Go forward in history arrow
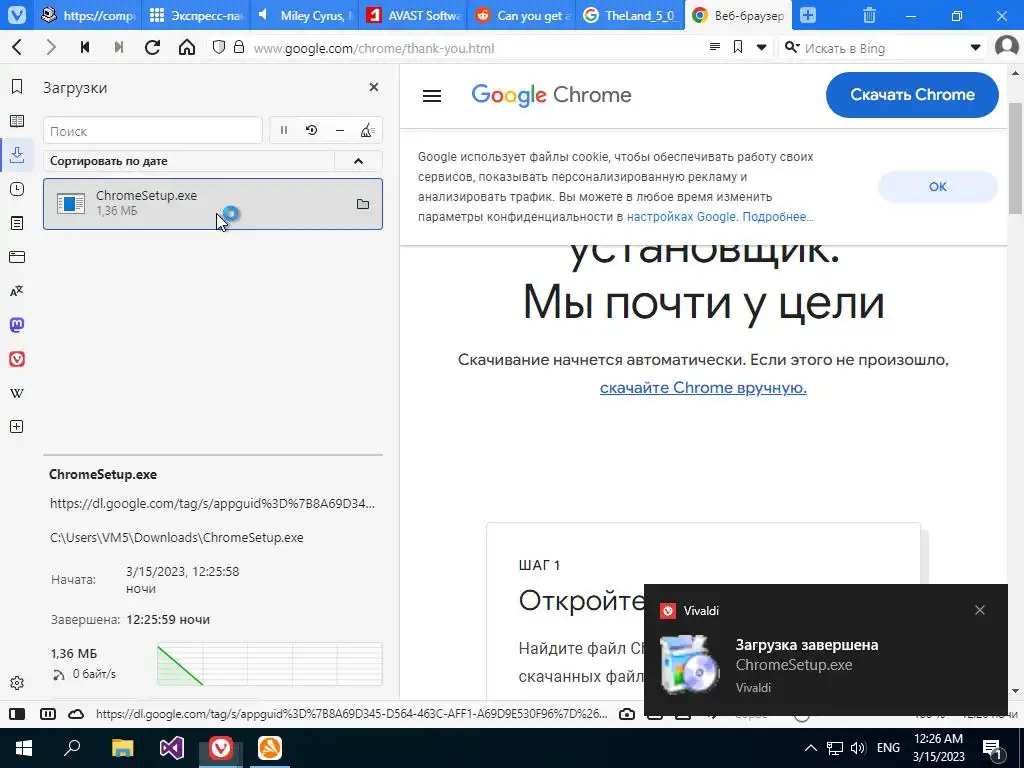 pyautogui.click(x=51, y=47)
